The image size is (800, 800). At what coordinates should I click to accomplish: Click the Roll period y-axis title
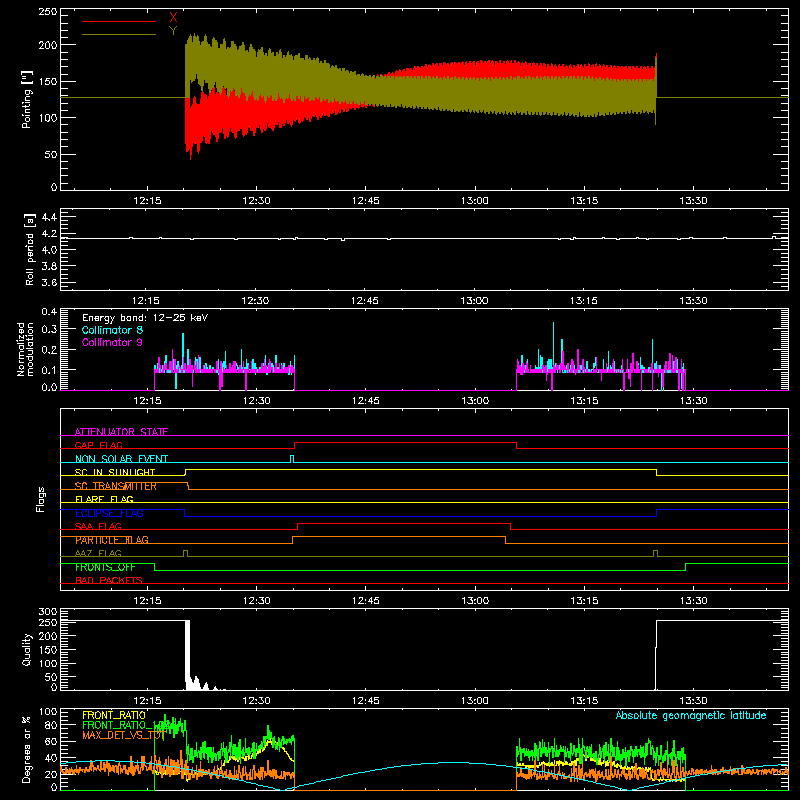tap(30, 249)
